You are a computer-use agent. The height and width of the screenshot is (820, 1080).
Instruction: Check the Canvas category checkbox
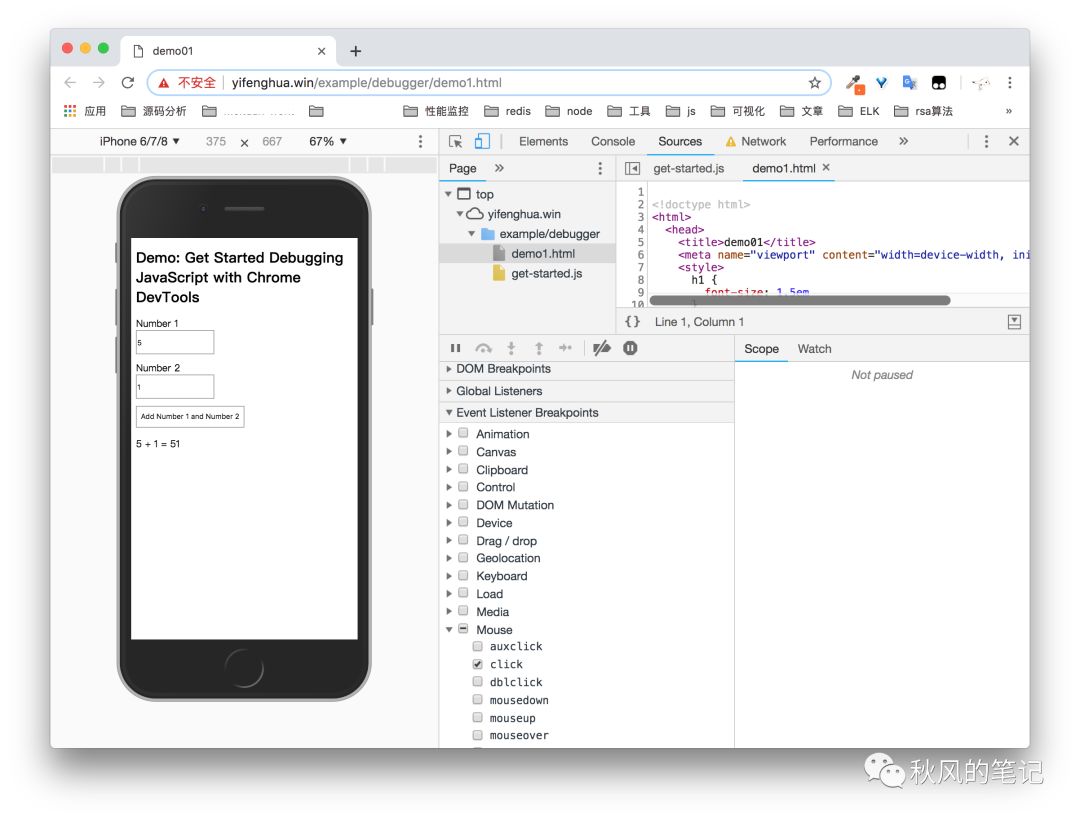pyautogui.click(x=464, y=451)
